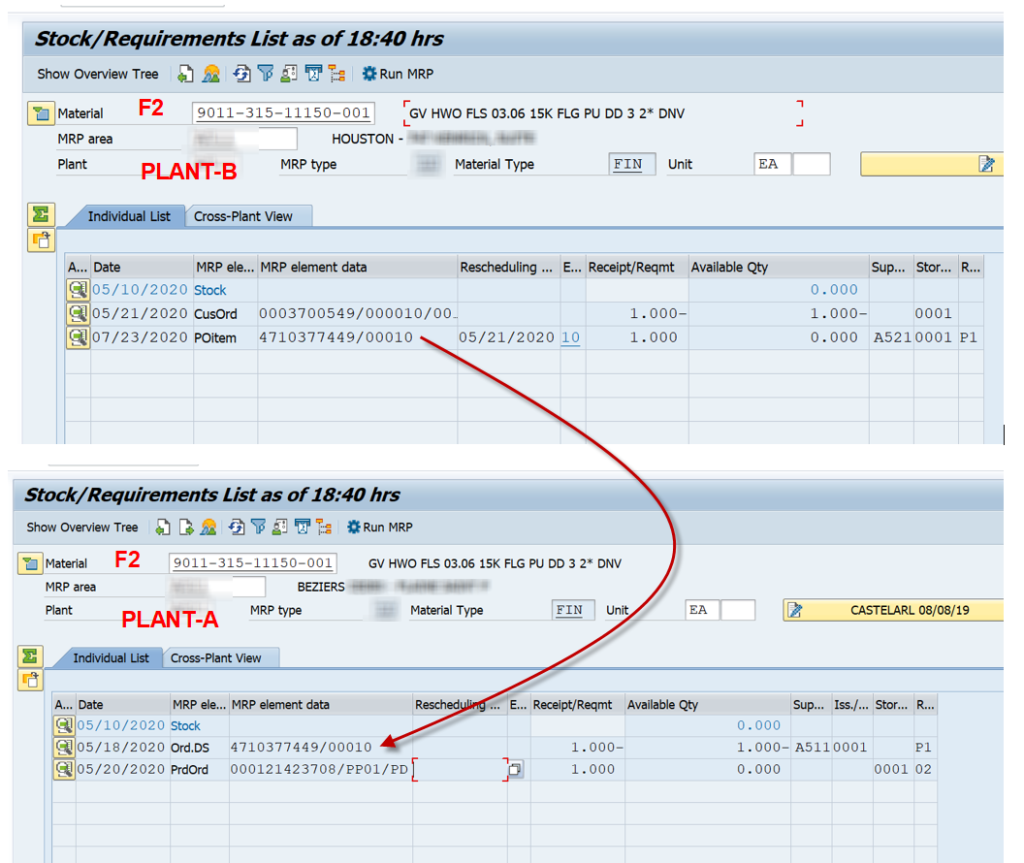Image resolution: width=1024 pixels, height=863 pixels.
Task: Open details magnifier on the Stock row
Action: point(78,290)
